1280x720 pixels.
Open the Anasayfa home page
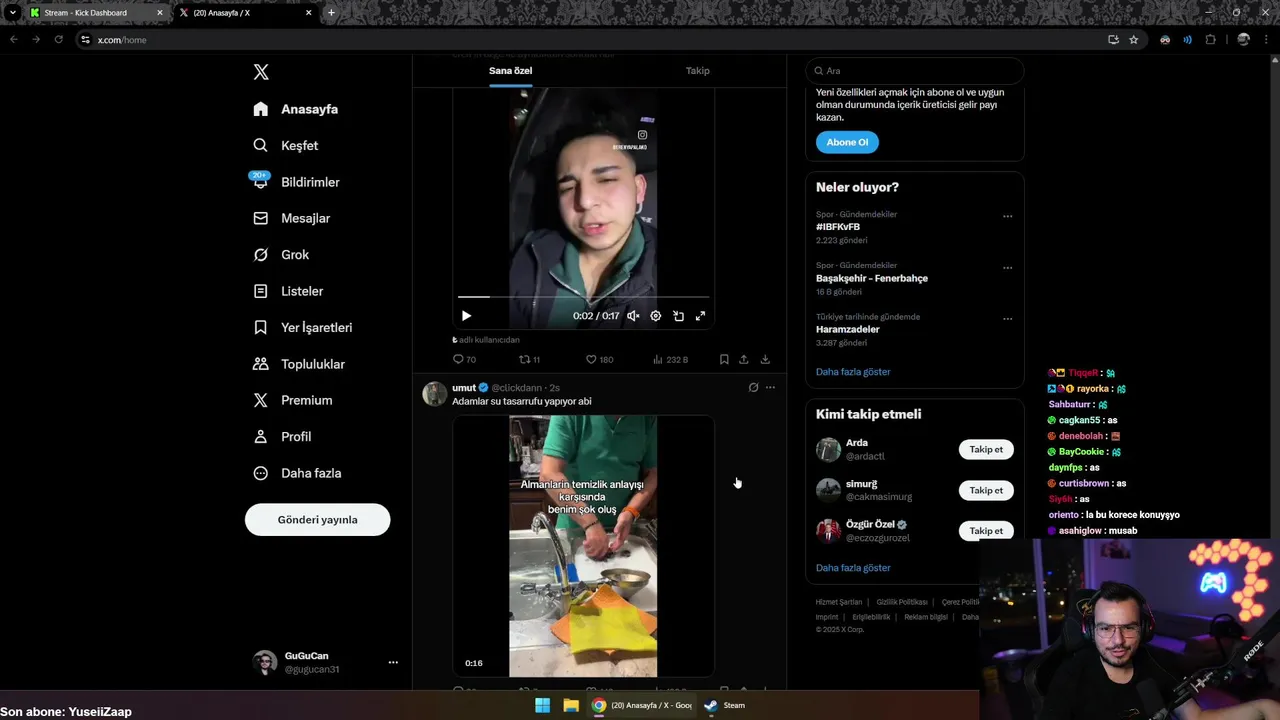pos(296,109)
